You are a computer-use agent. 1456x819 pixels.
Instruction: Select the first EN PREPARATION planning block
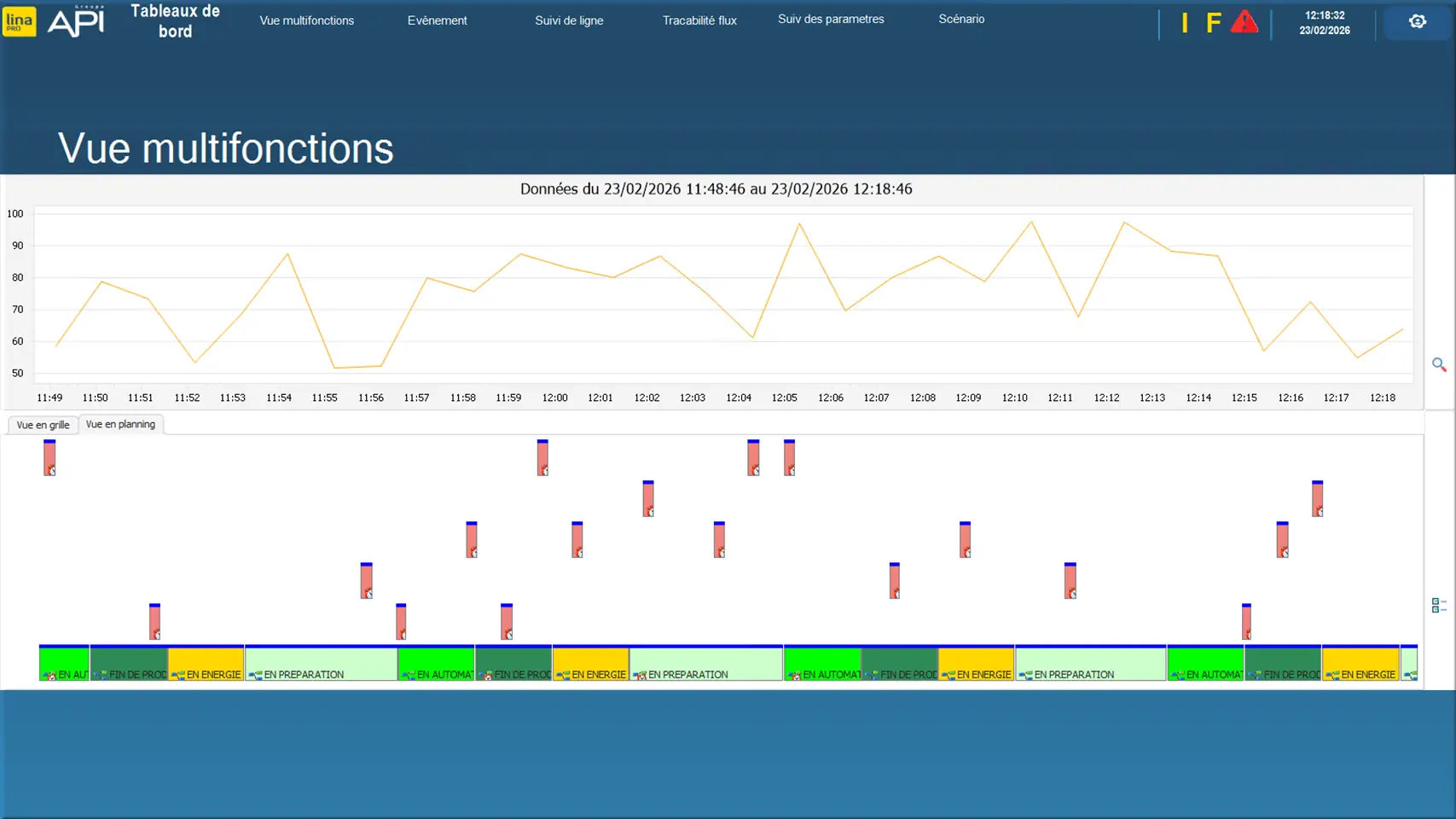[x=321, y=665]
